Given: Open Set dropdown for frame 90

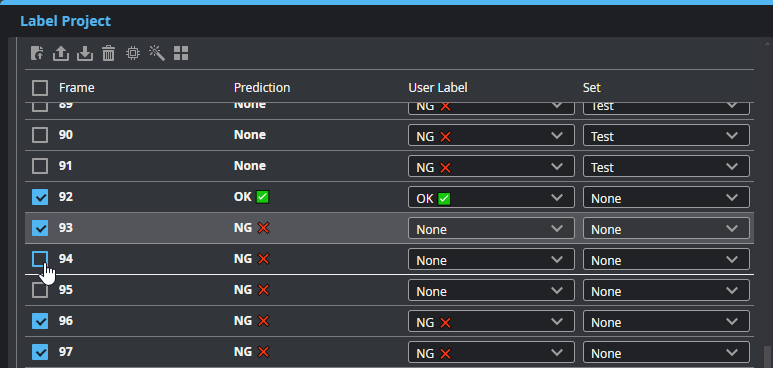Looking at the screenshot, I should (666, 136).
